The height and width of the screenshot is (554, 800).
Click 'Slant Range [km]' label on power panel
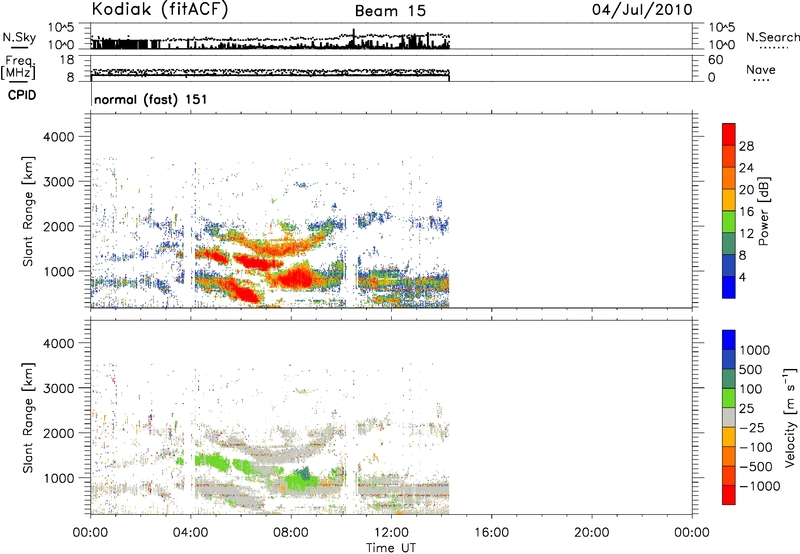pyautogui.click(x=28, y=211)
